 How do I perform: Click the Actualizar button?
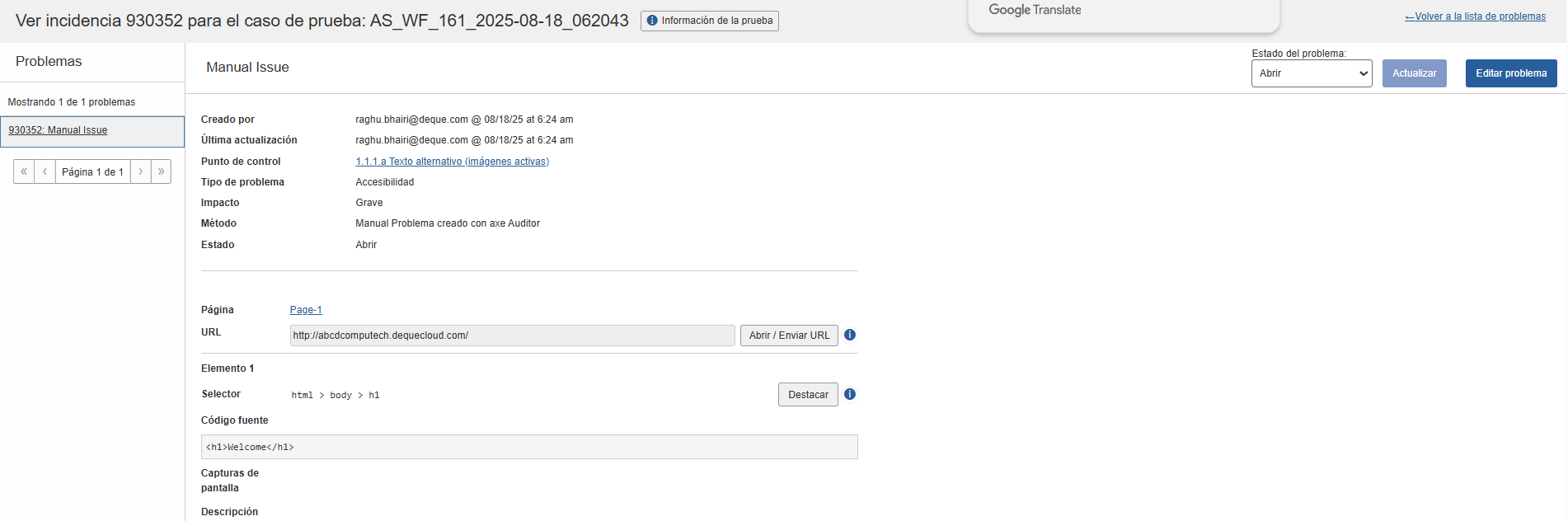point(1414,73)
